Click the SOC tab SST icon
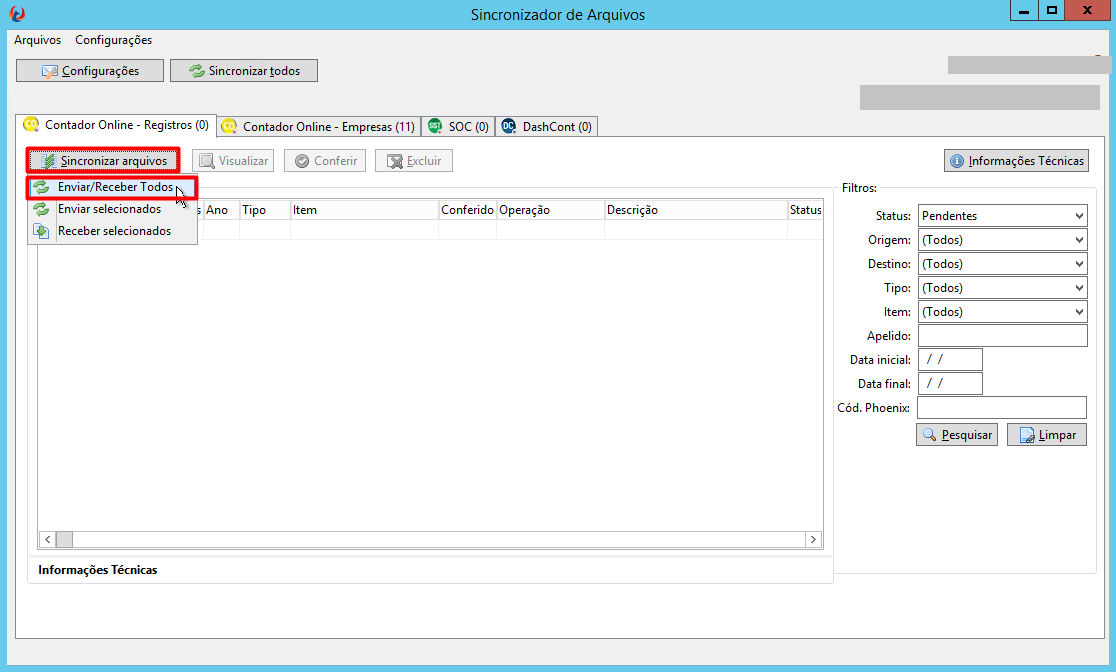The image size is (1116, 672). pyautogui.click(x=435, y=126)
